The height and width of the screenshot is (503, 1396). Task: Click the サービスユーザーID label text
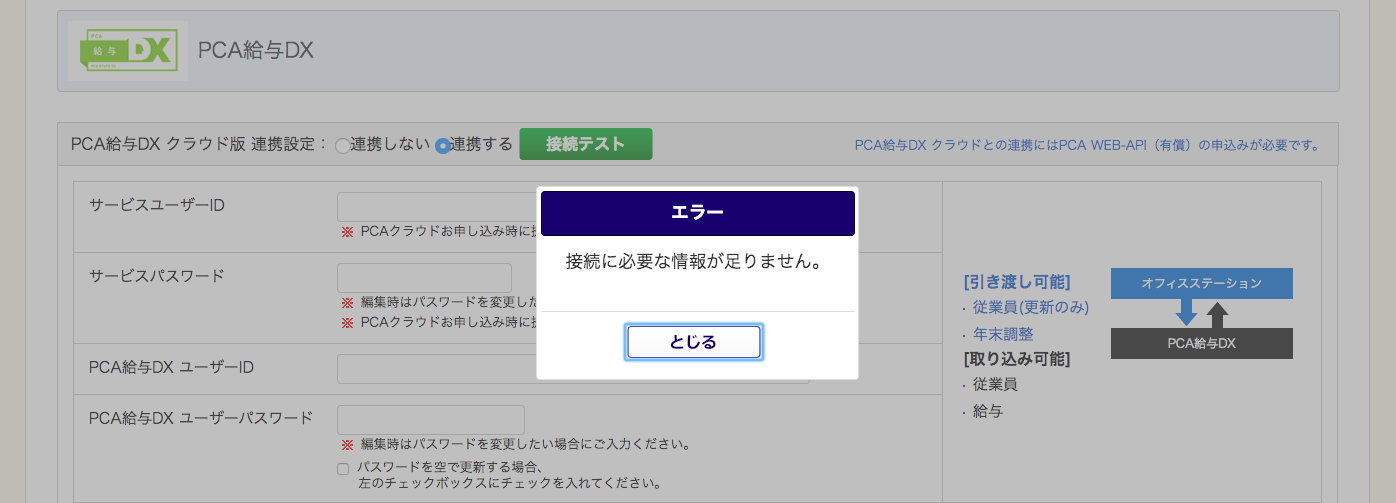[157, 205]
